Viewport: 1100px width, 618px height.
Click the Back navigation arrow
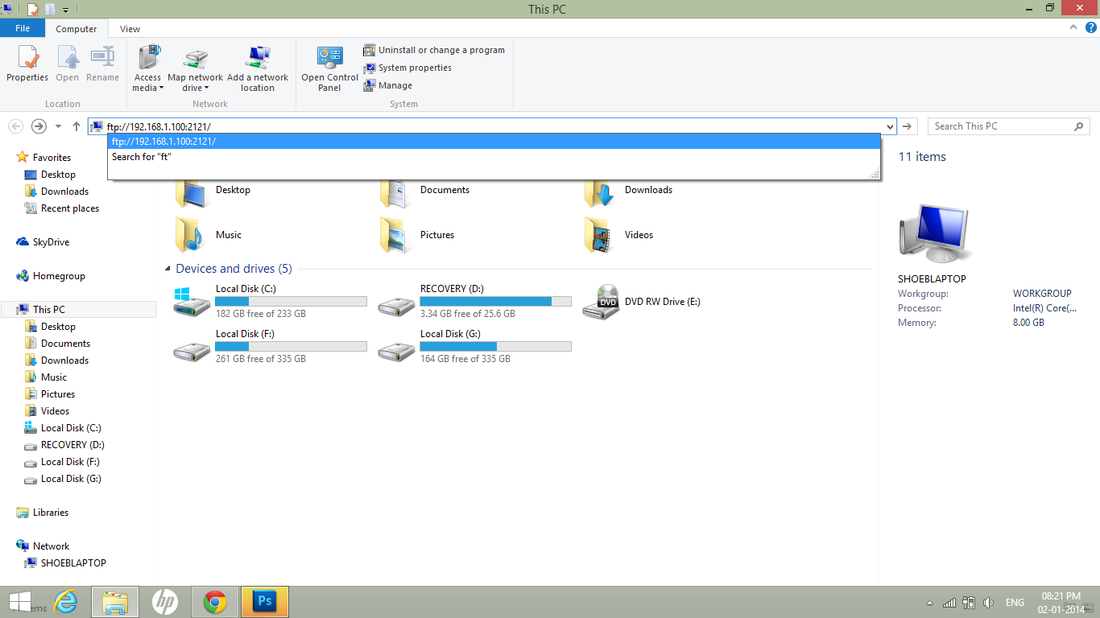15,126
